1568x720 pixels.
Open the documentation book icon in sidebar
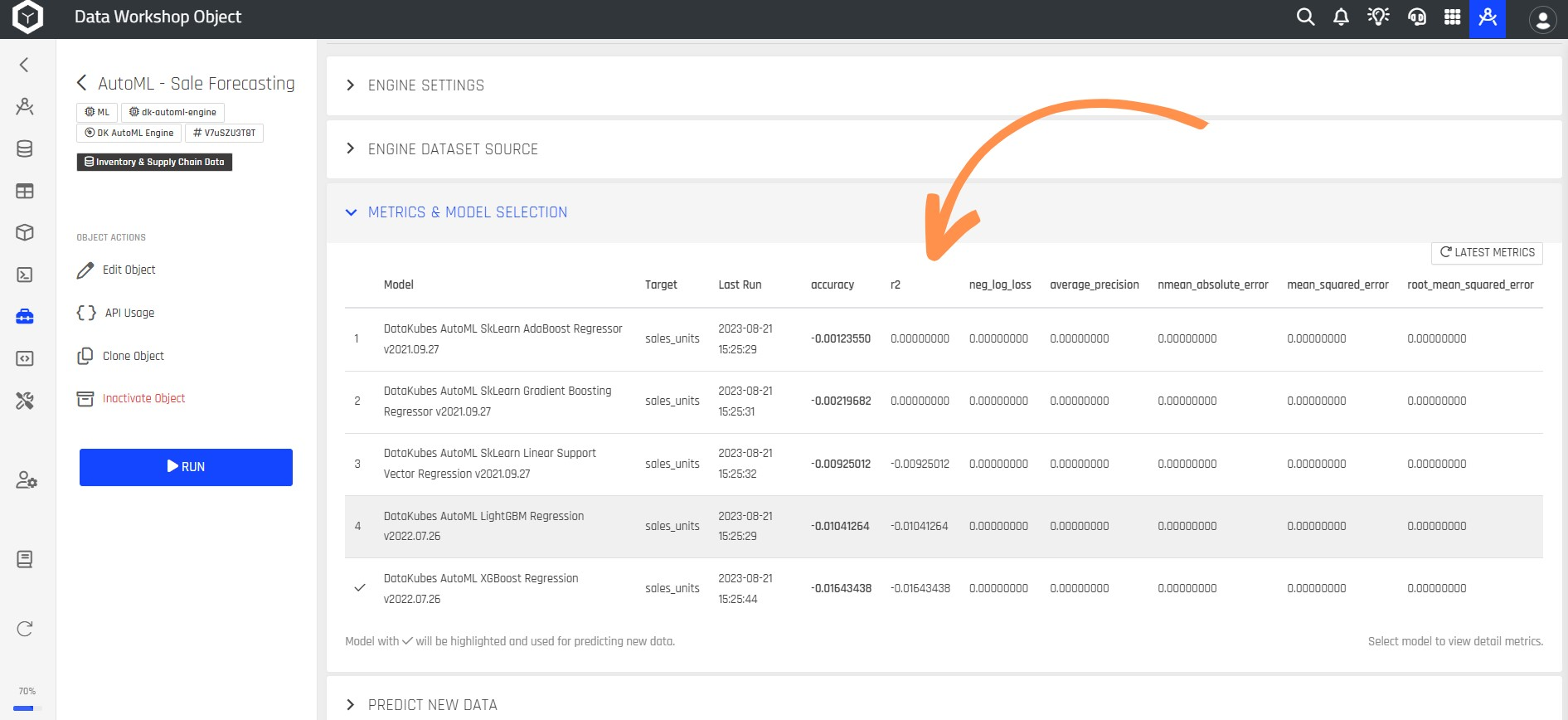pyautogui.click(x=25, y=559)
